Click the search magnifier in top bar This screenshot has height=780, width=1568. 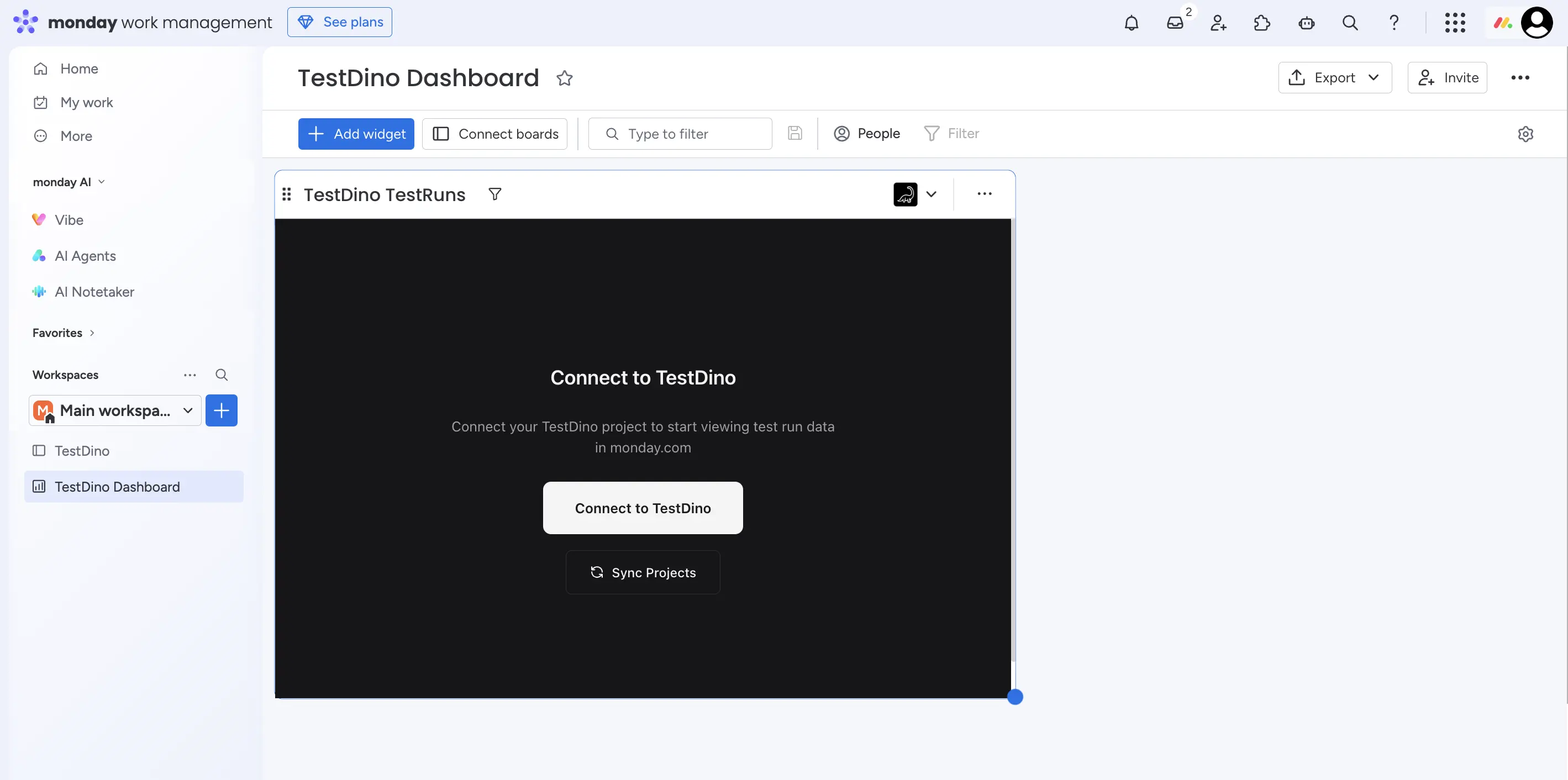coord(1350,23)
